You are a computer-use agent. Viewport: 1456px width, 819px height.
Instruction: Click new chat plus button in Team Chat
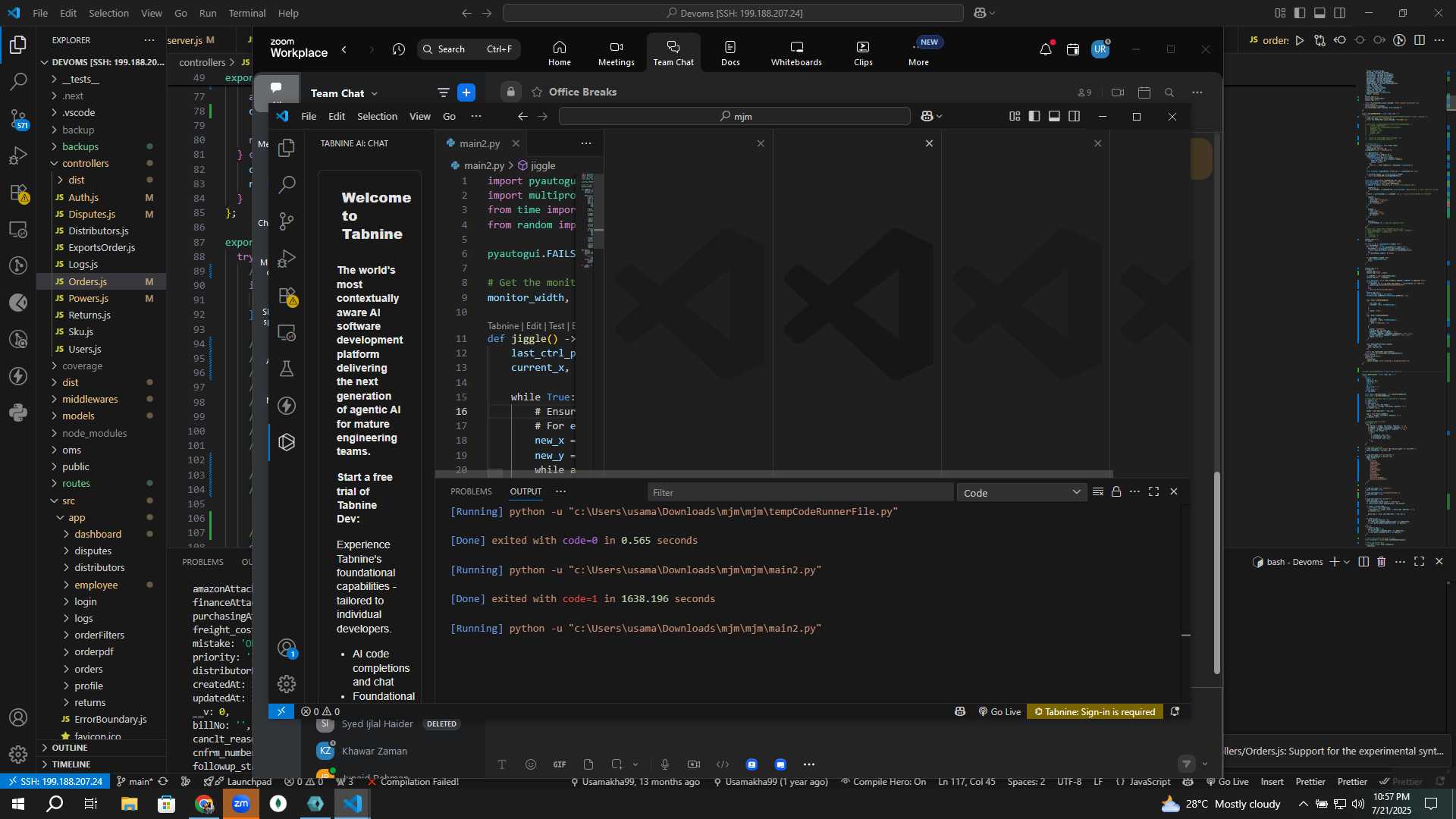pyautogui.click(x=466, y=93)
